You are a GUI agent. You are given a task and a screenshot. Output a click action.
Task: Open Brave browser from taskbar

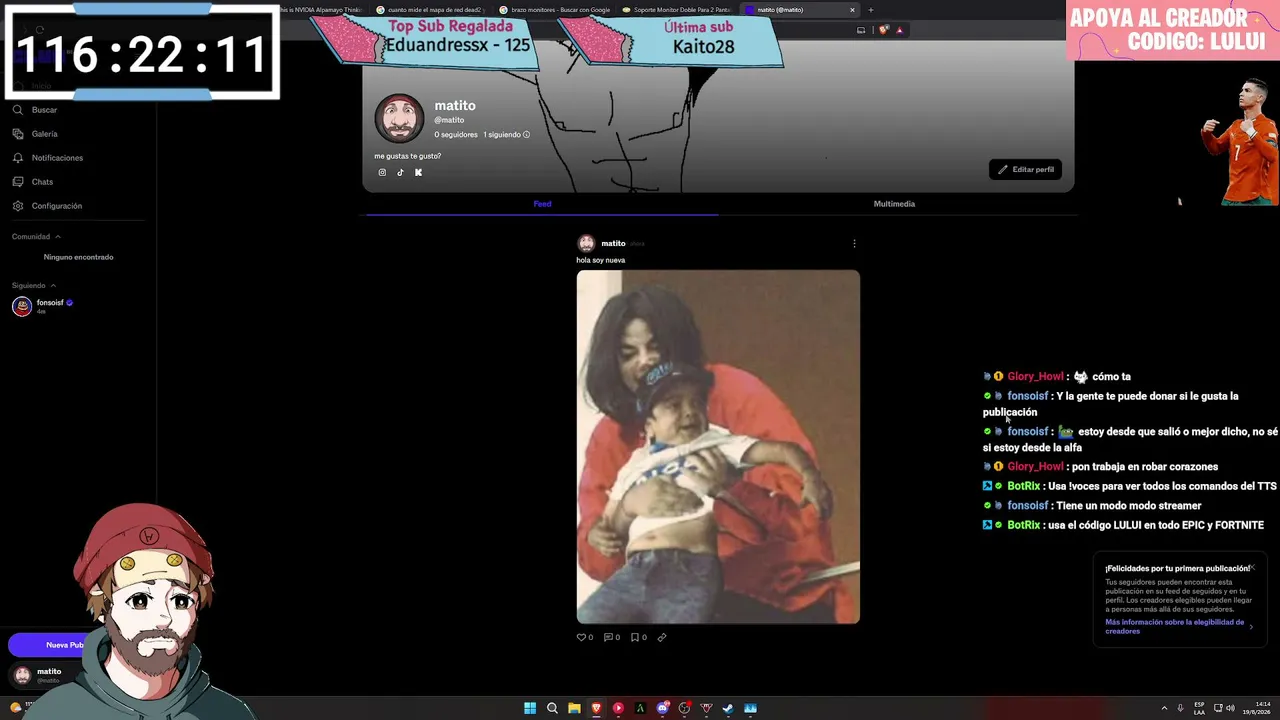point(596,708)
